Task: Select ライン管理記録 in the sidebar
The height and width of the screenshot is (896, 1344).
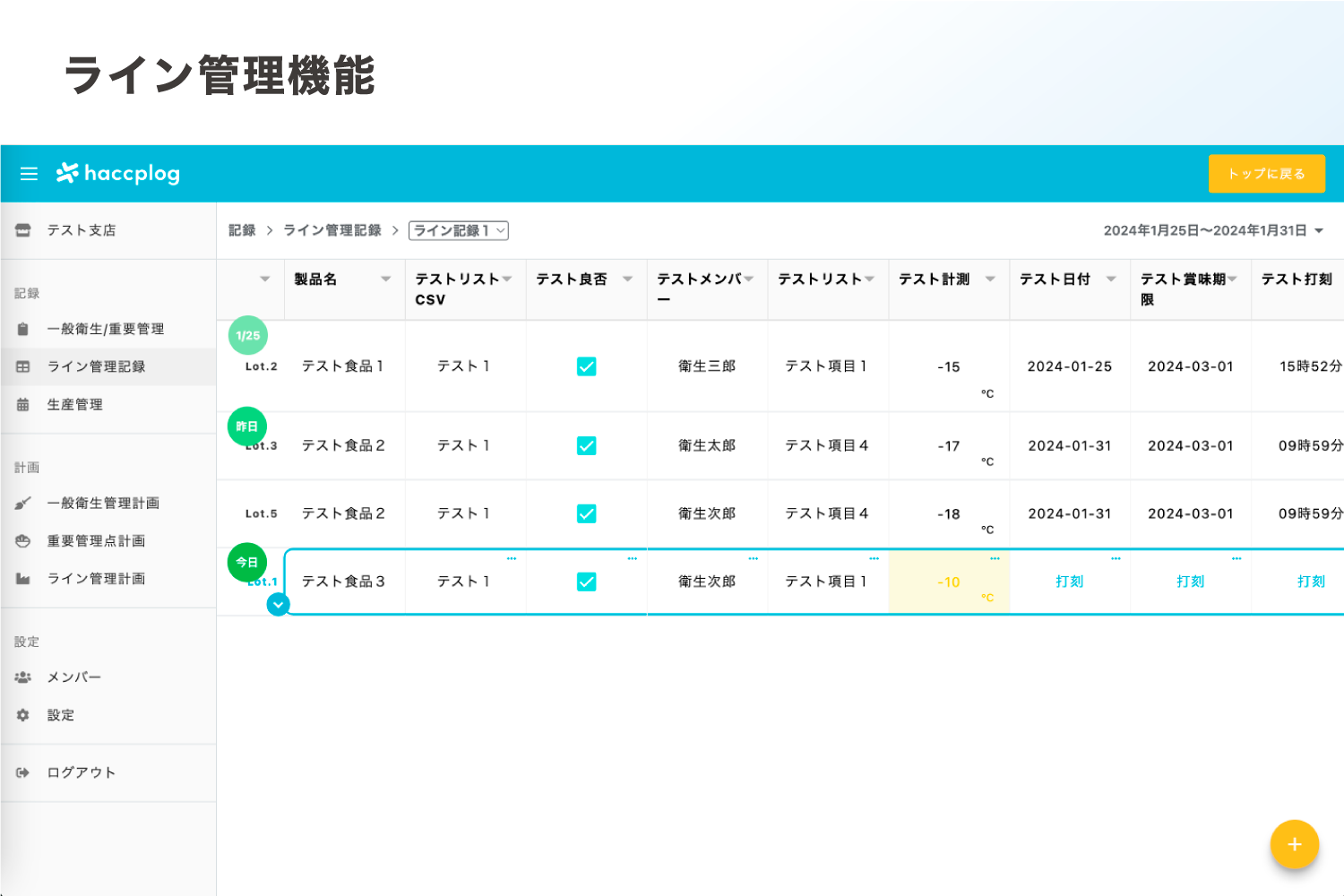Action: point(108,366)
